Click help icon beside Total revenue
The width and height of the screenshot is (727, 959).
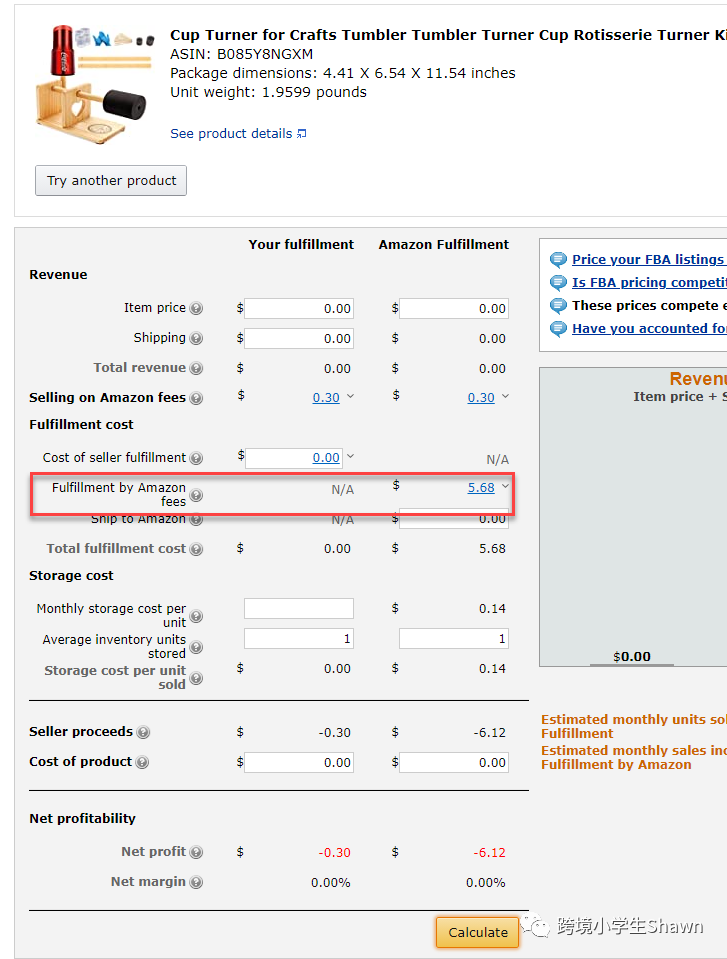[x=196, y=368]
